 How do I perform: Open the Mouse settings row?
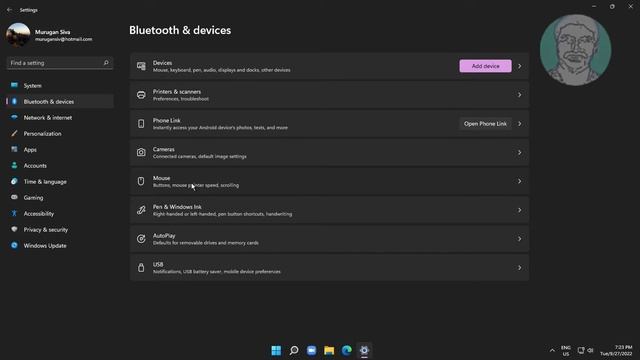(x=329, y=181)
